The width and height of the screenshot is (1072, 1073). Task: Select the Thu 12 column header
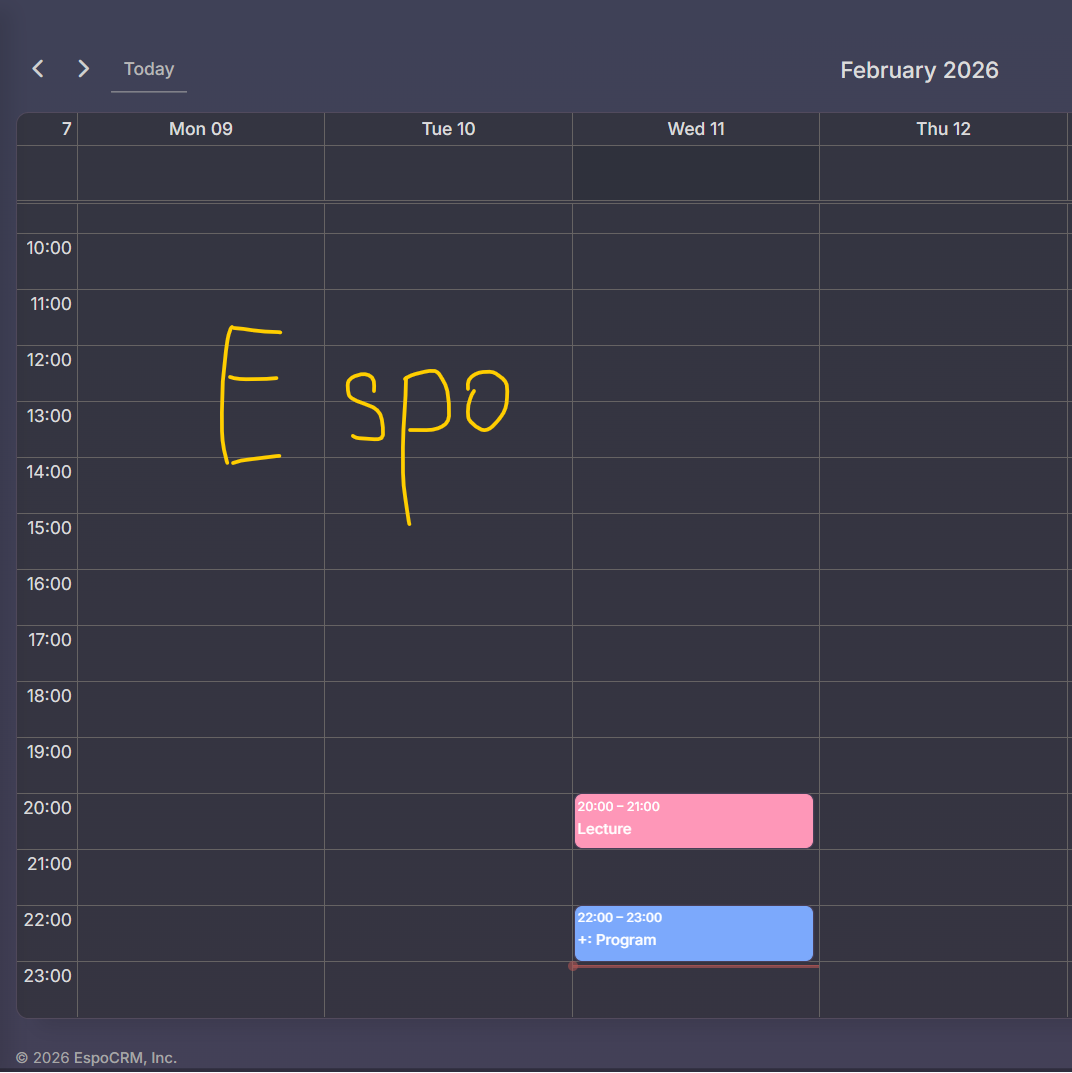(943, 129)
